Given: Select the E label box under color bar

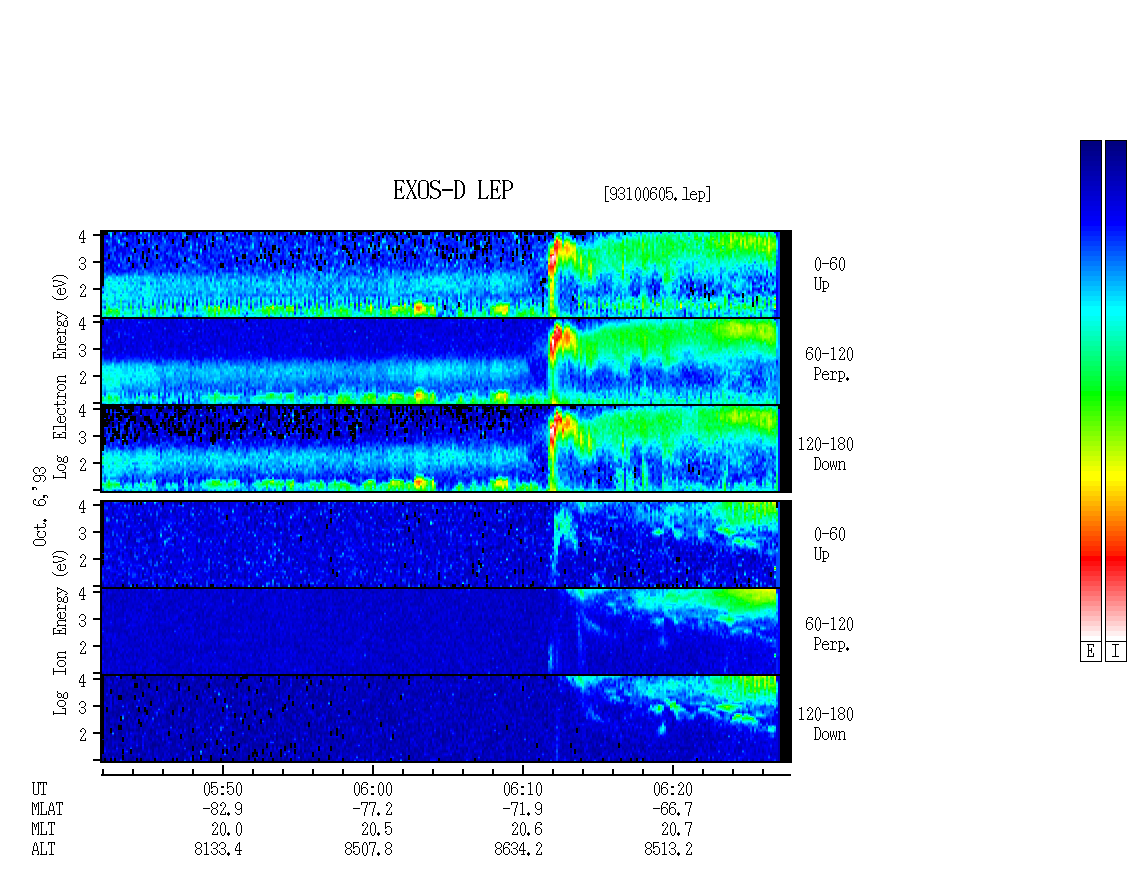Looking at the screenshot, I should coord(1090,651).
